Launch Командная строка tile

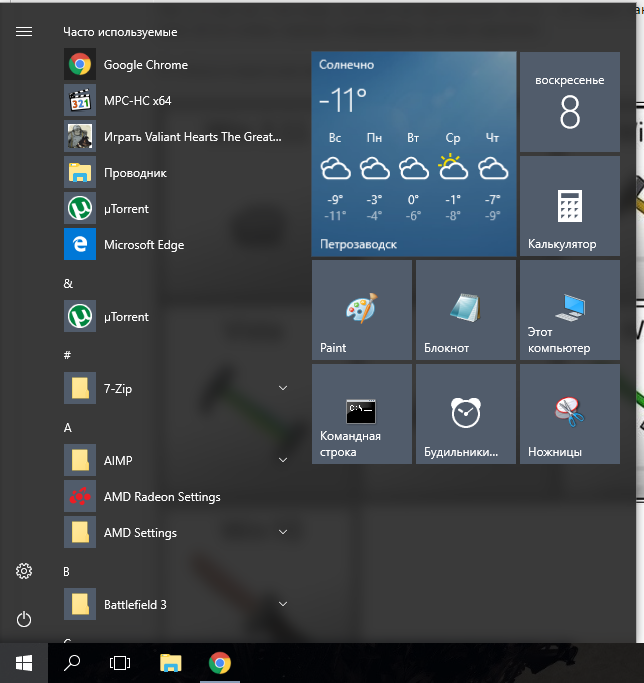(362, 414)
